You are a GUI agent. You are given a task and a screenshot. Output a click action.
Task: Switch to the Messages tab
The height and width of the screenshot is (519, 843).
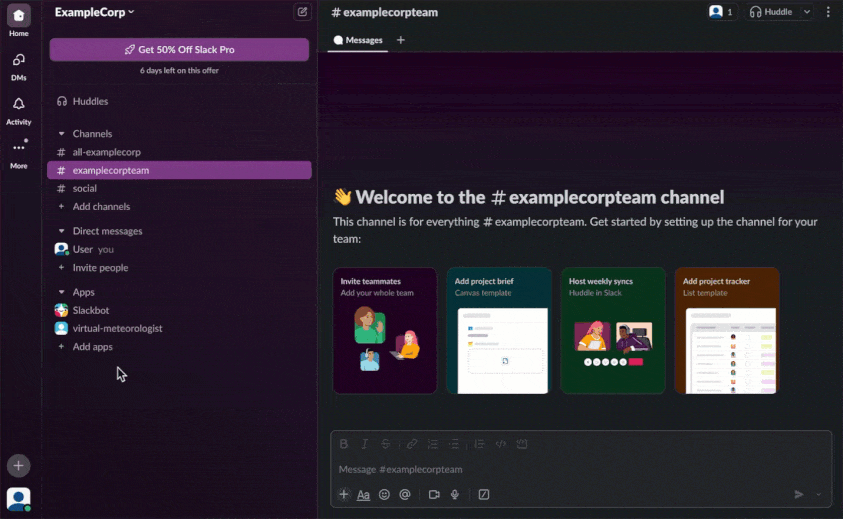click(x=358, y=40)
